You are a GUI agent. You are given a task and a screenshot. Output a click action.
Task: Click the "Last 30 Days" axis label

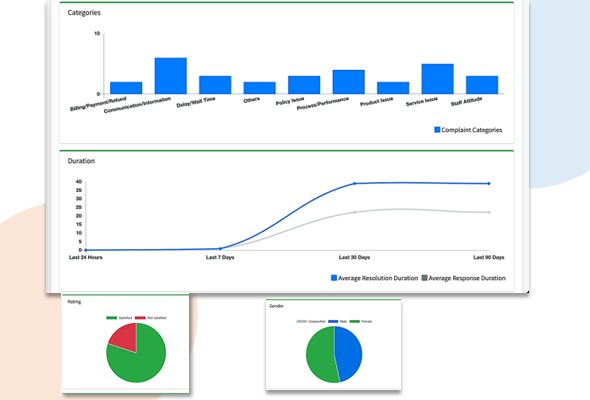coord(354,257)
